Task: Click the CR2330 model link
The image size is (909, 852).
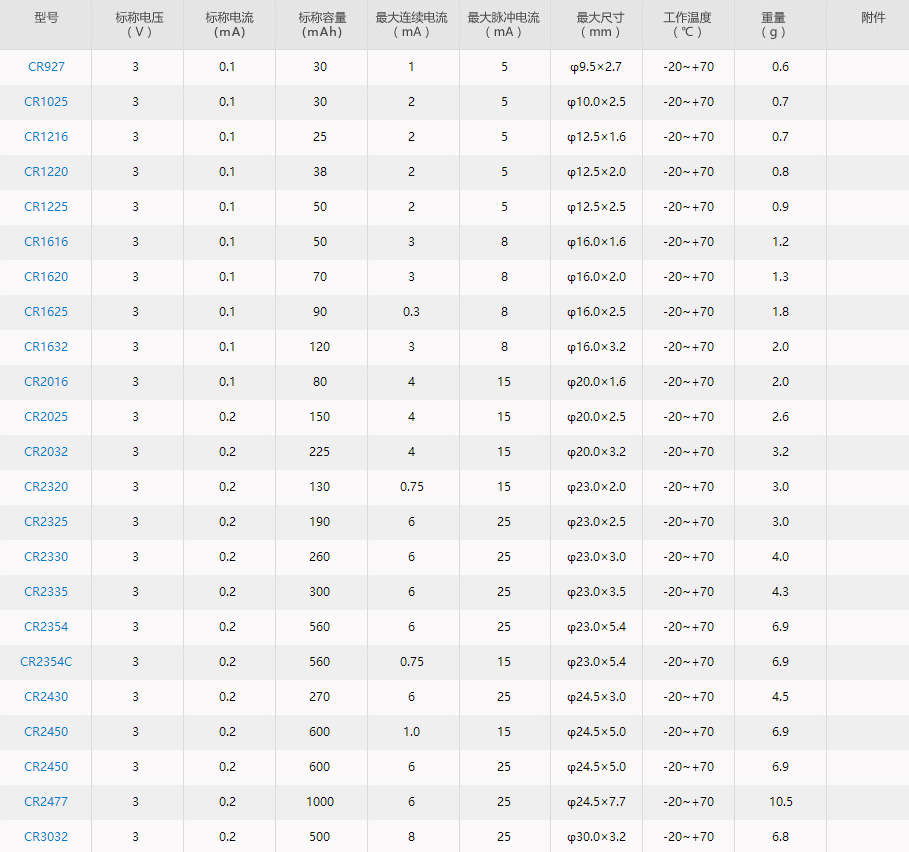Action: tap(46, 557)
